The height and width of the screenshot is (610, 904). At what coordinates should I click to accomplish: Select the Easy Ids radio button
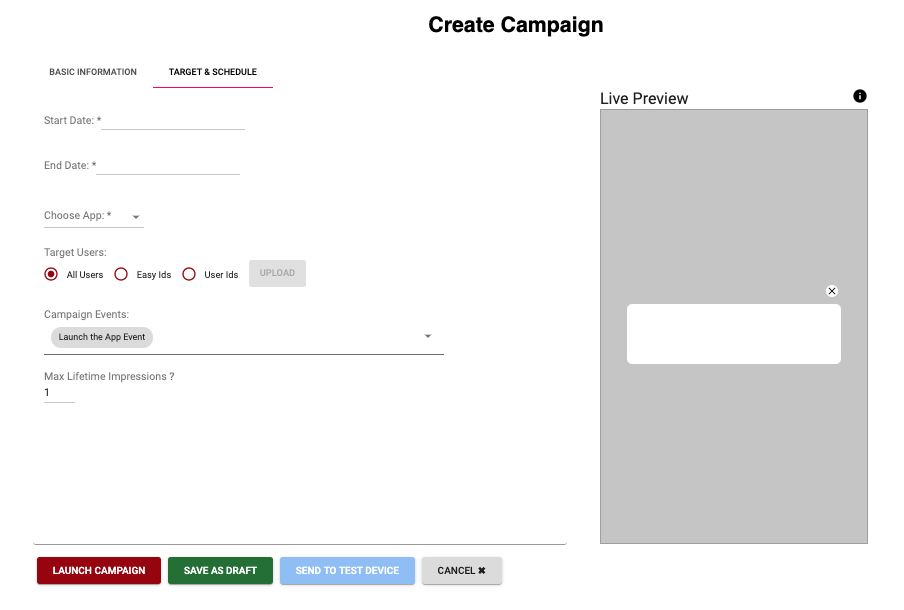121,274
